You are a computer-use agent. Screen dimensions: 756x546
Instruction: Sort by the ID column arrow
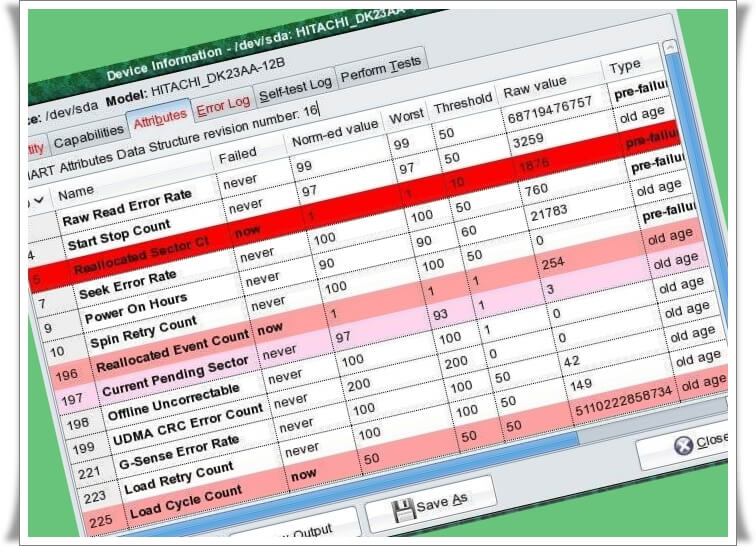(39, 200)
